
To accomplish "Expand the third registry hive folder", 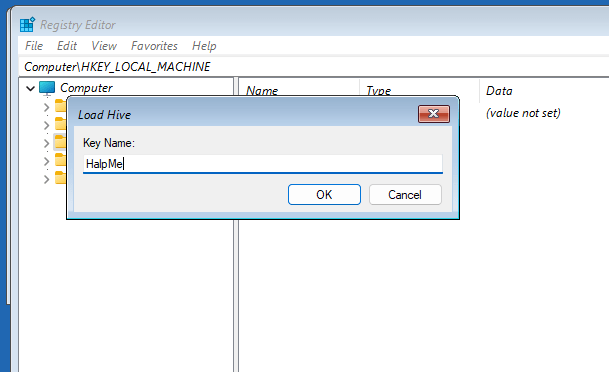I will (47, 143).
